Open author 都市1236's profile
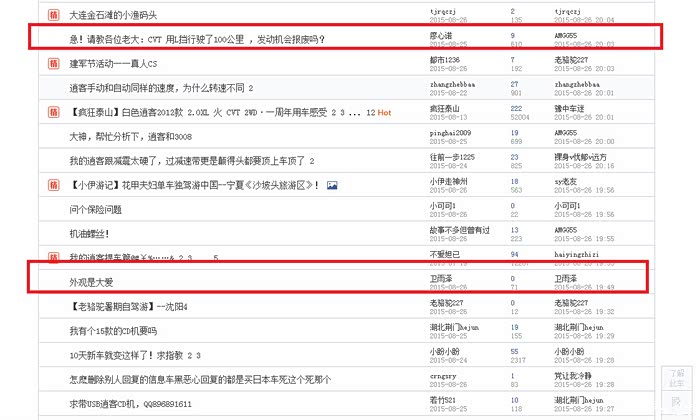 (x=445, y=59)
